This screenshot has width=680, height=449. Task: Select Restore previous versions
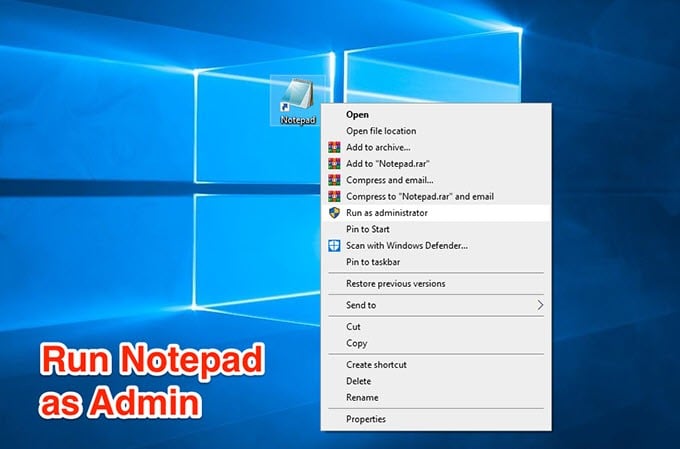(436, 284)
